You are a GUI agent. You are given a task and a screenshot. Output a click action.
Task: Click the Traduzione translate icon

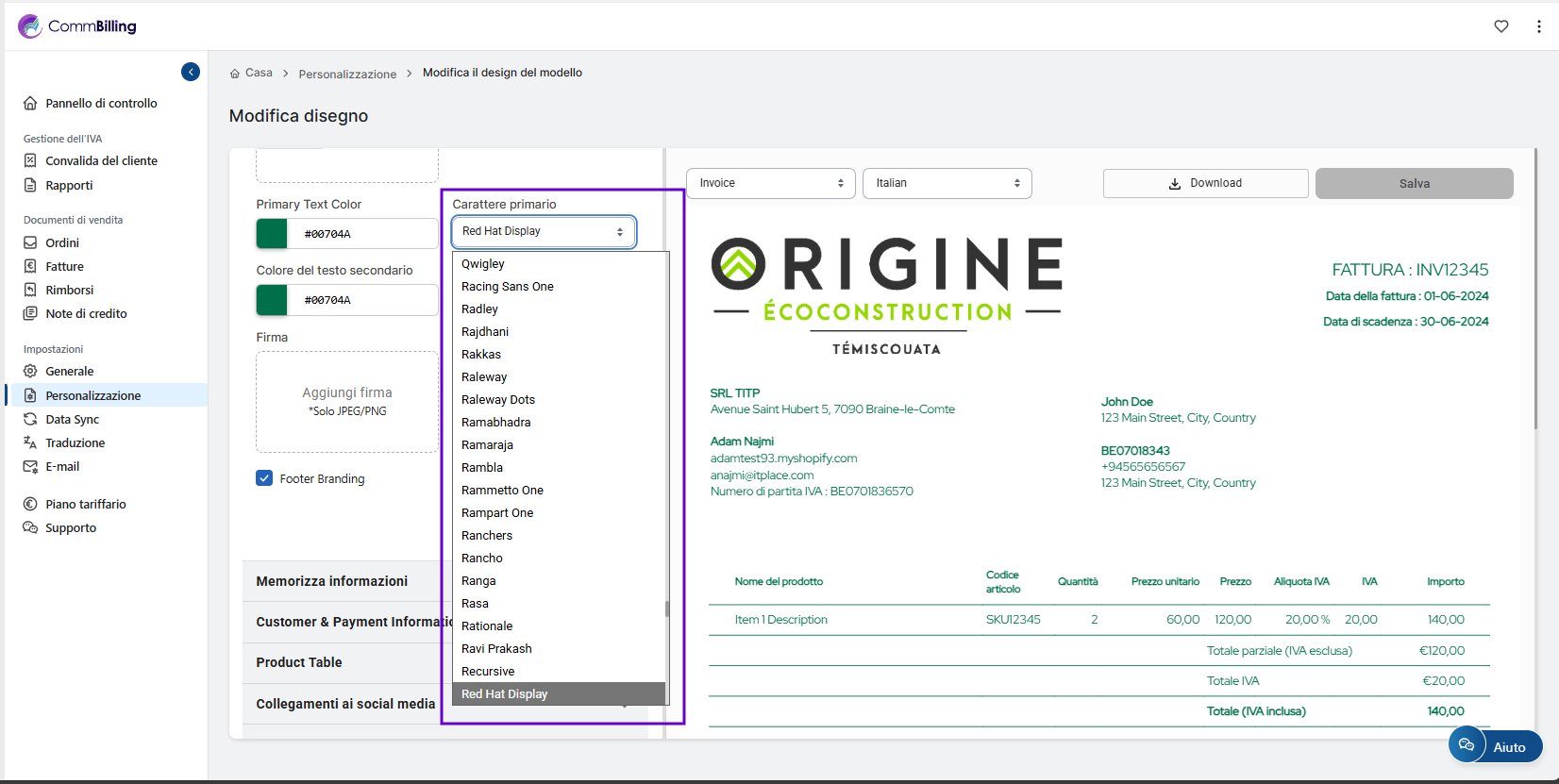pos(30,442)
